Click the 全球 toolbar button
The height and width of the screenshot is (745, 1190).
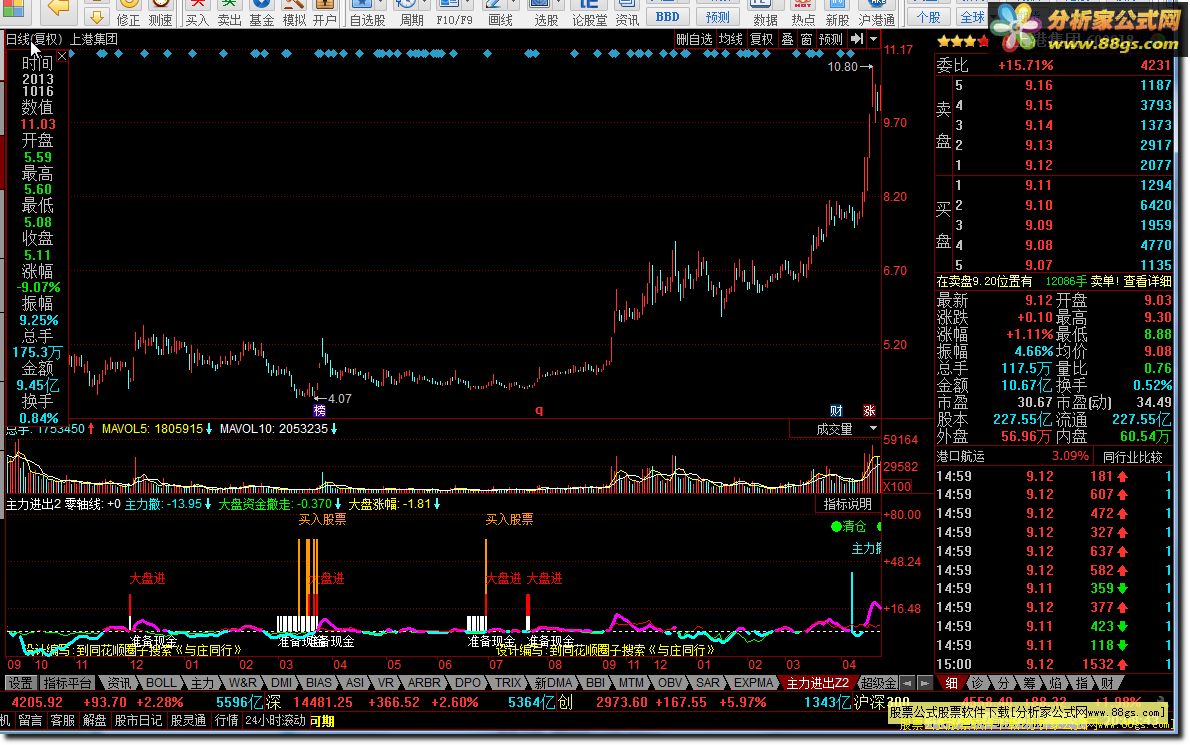971,16
